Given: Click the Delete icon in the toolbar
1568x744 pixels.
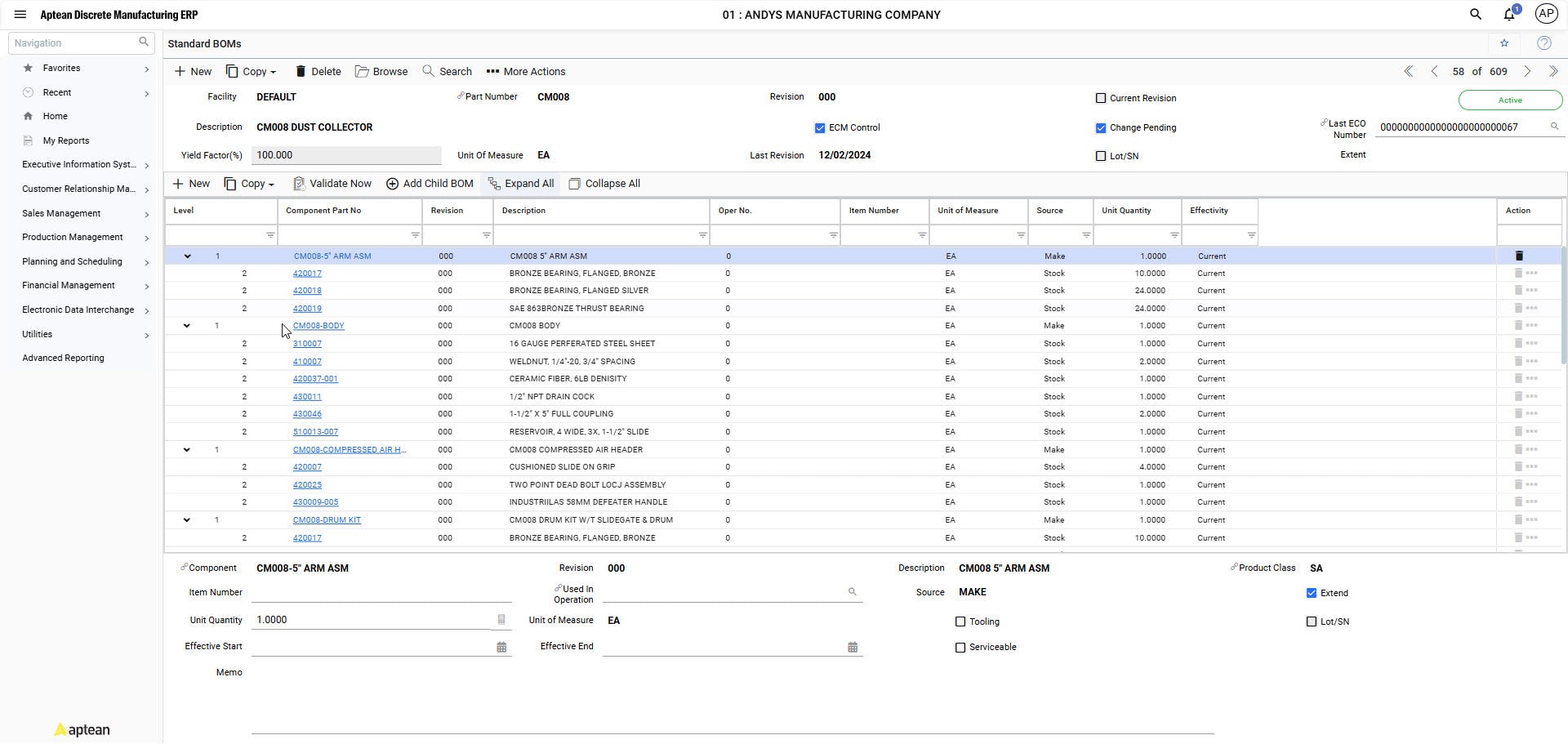Looking at the screenshot, I should tap(301, 71).
